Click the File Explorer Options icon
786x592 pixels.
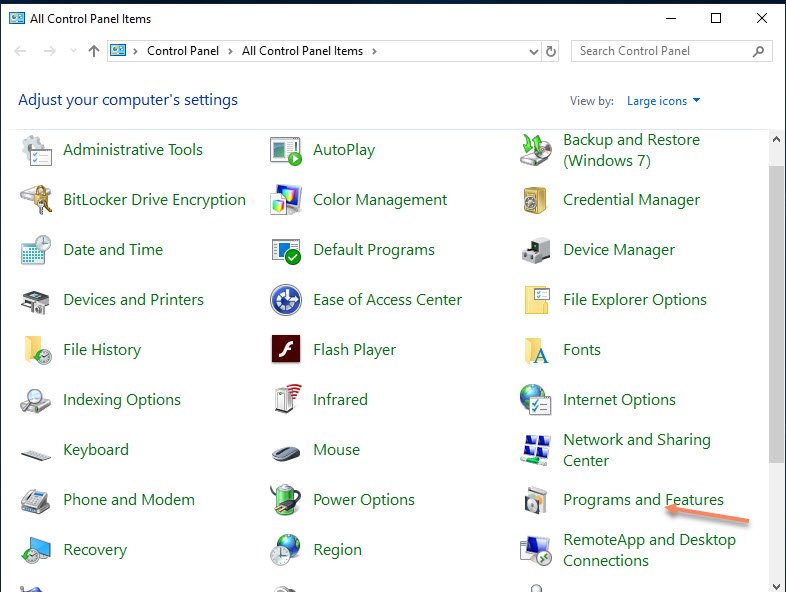tap(536, 300)
